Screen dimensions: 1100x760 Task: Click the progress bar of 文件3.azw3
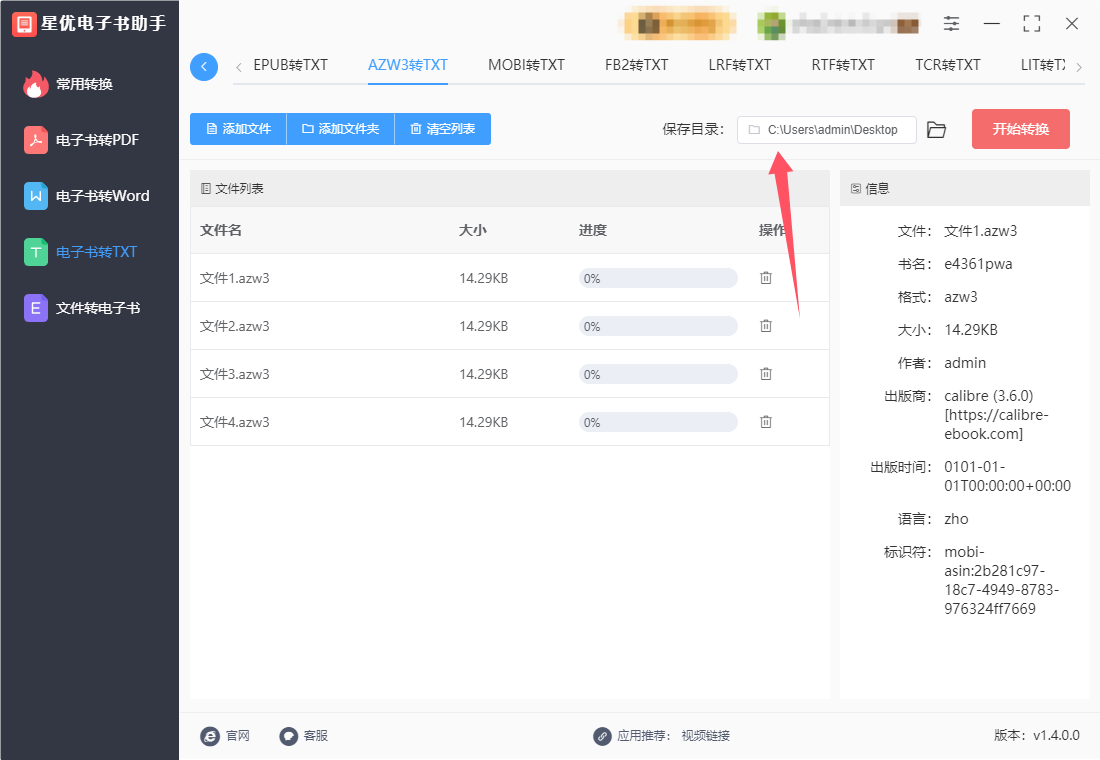(658, 375)
